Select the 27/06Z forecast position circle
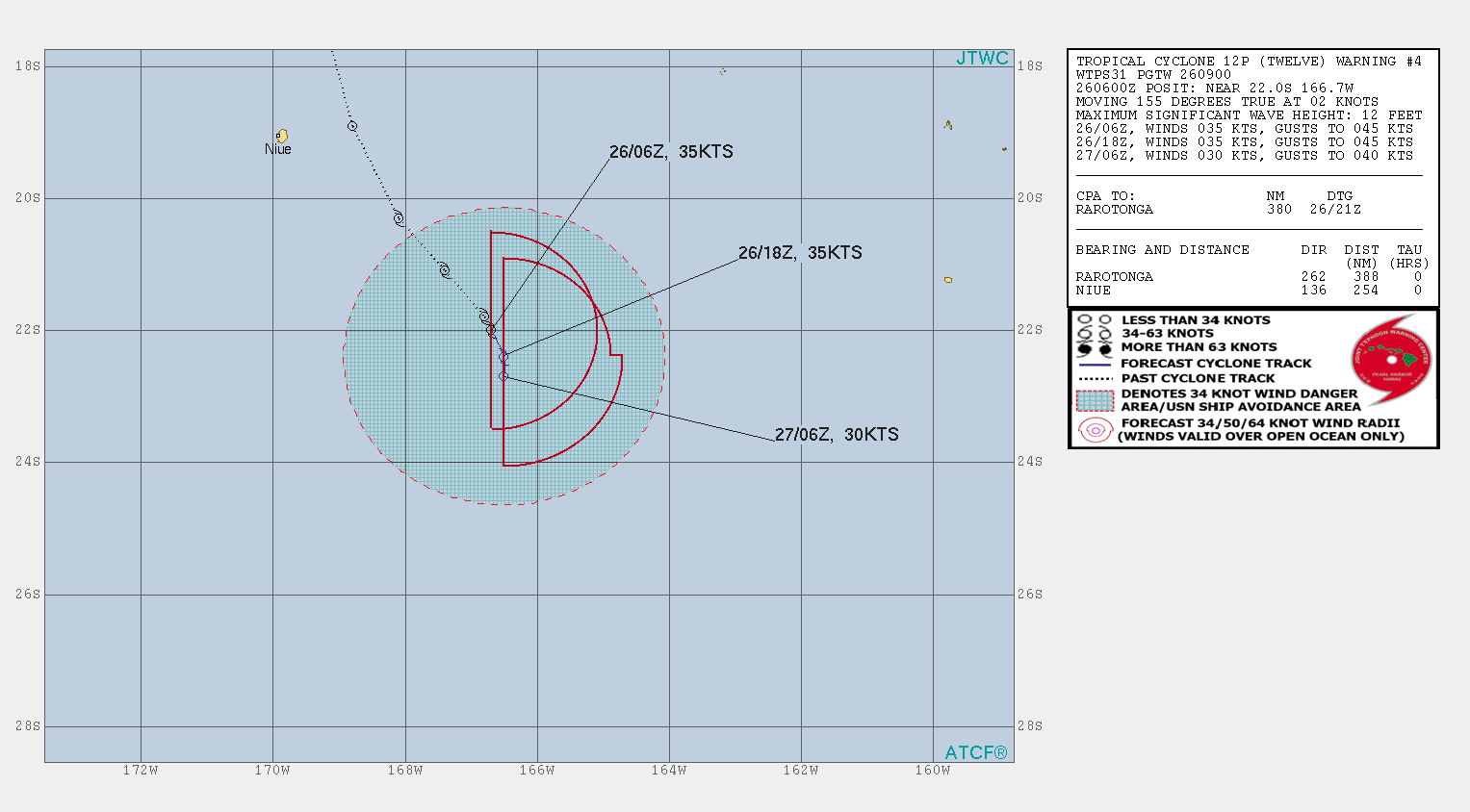 503,376
